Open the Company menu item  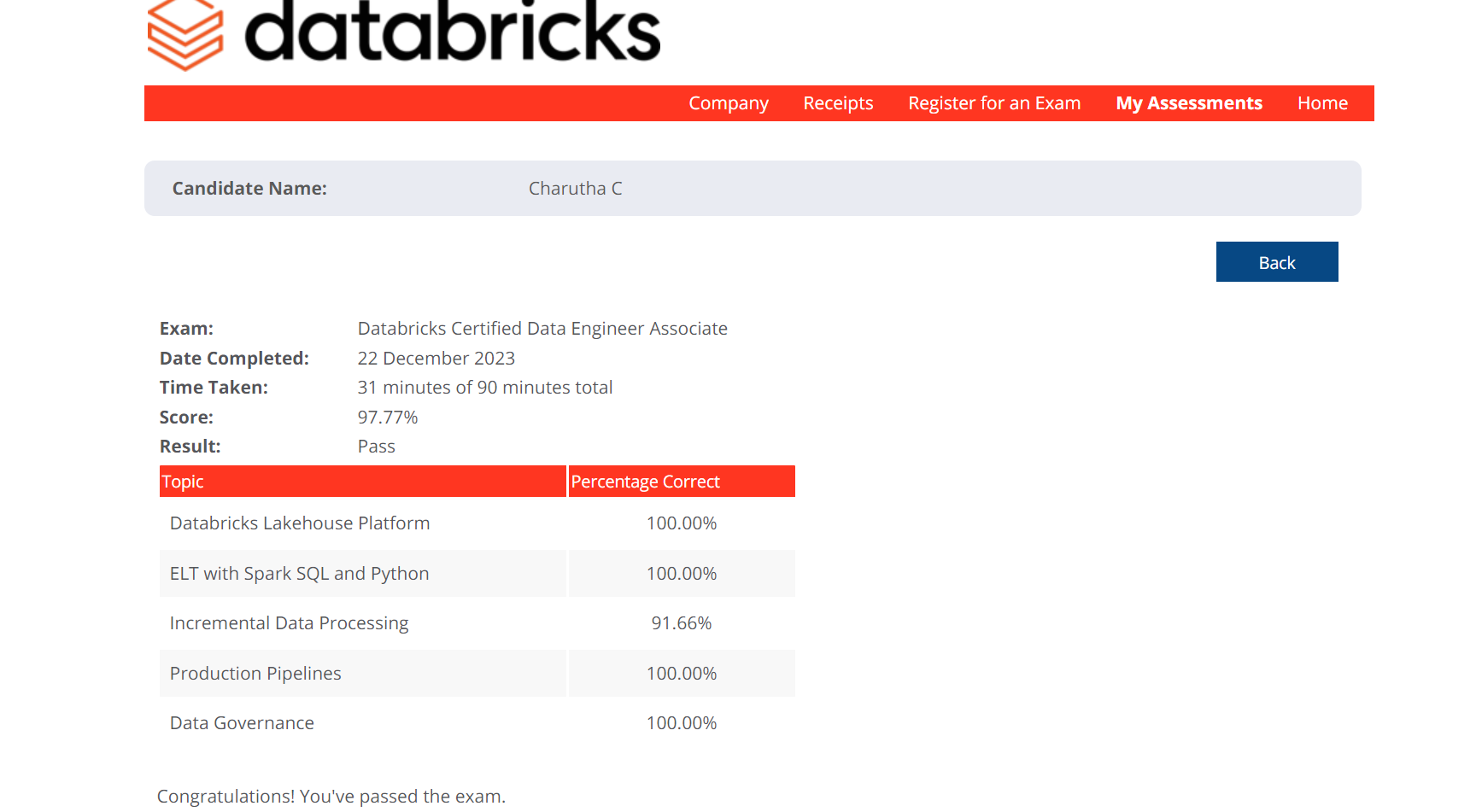(729, 103)
